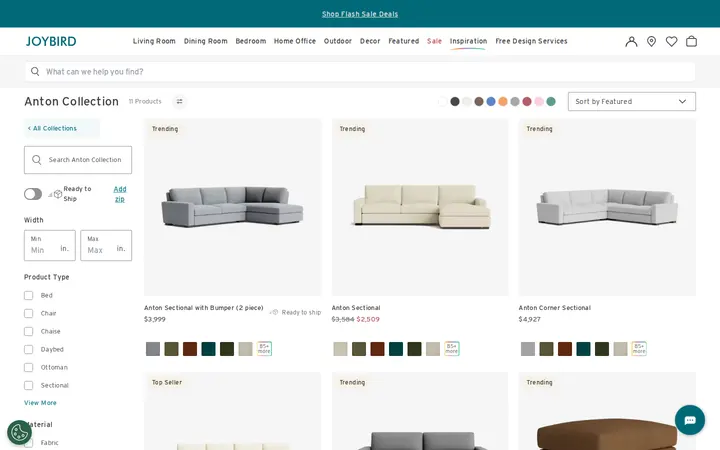Open the cream Anton Sectional image
Image resolution: width=720 pixels, height=450 pixels.
tap(420, 207)
